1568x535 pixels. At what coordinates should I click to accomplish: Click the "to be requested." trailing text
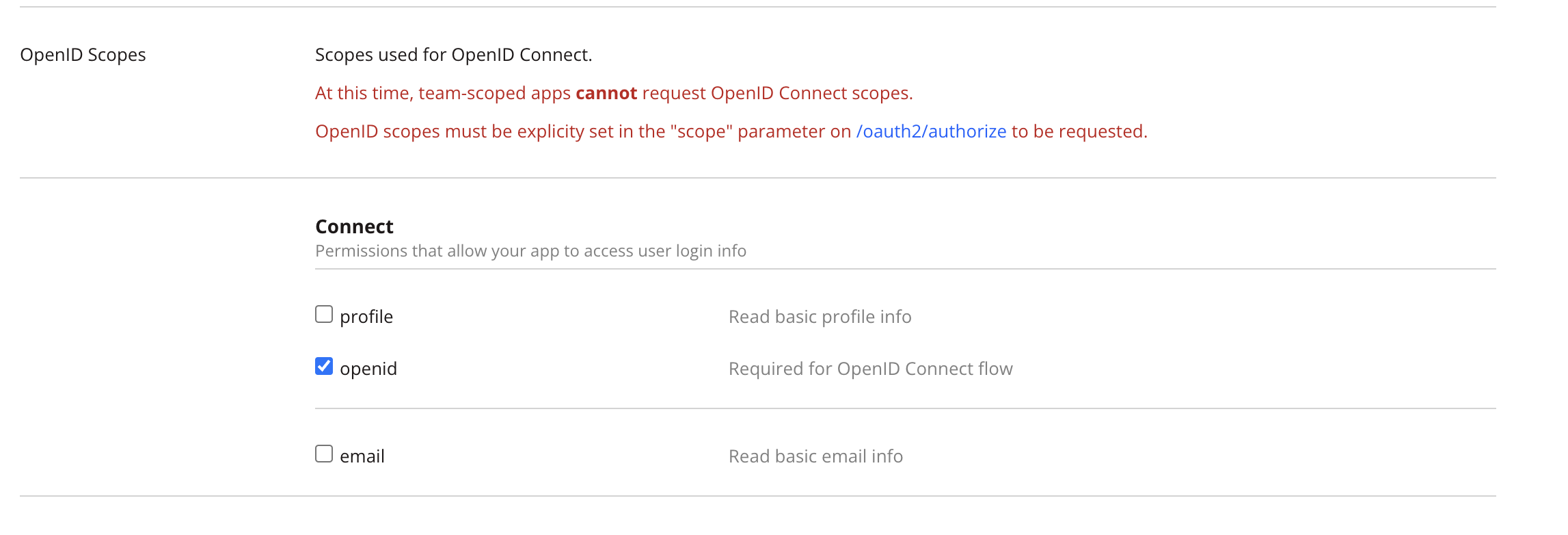(x=1079, y=131)
